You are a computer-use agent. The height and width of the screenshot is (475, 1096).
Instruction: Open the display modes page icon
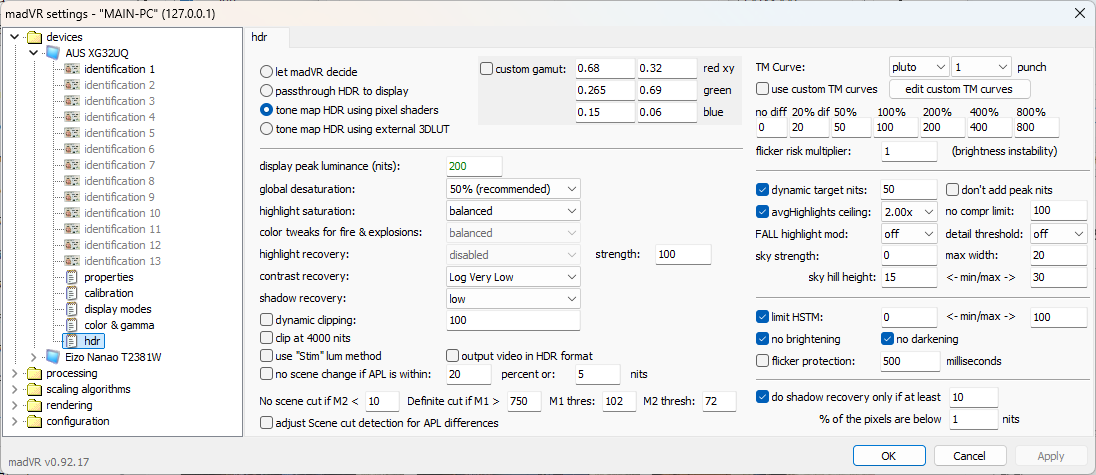[72, 309]
